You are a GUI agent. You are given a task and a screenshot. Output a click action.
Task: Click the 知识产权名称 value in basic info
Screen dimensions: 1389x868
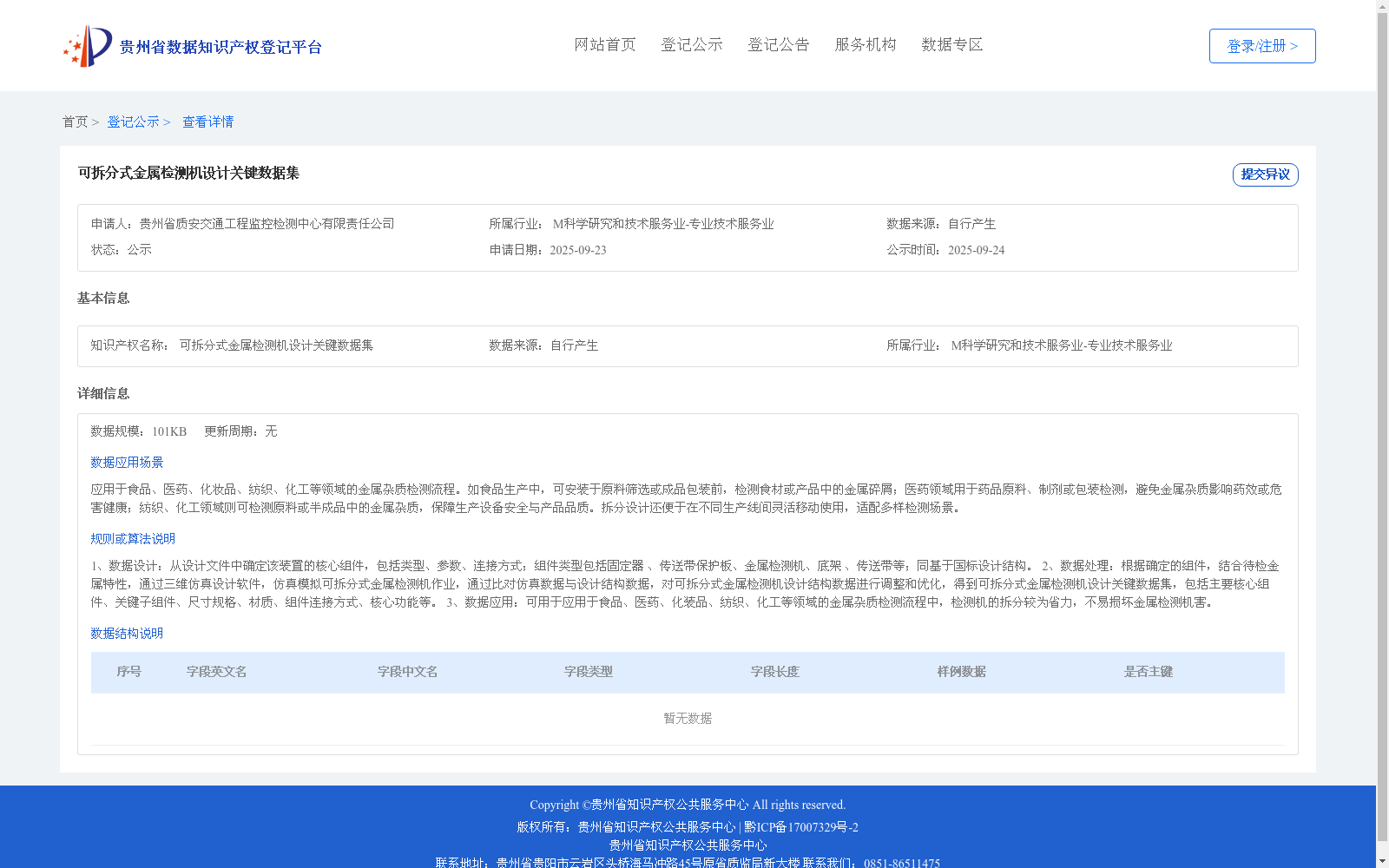pyautogui.click(x=276, y=345)
